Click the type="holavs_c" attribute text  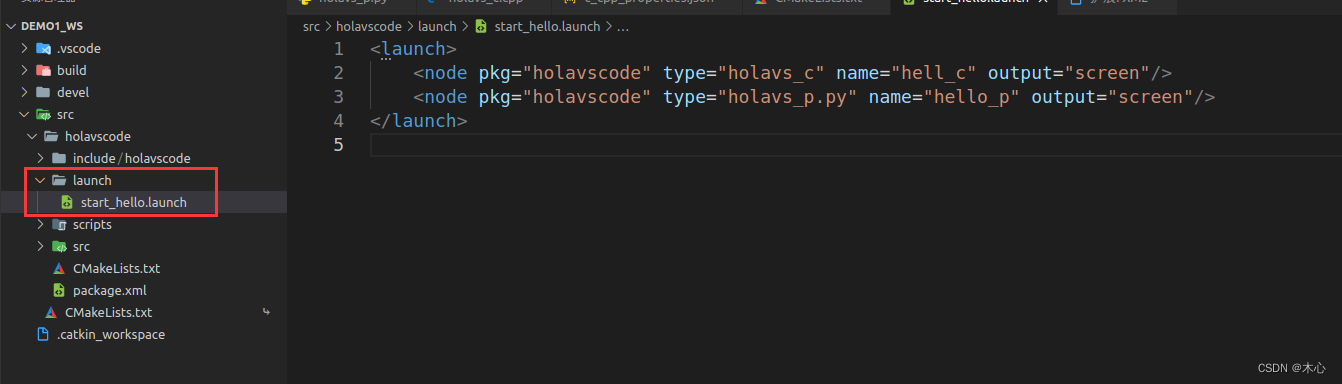744,72
